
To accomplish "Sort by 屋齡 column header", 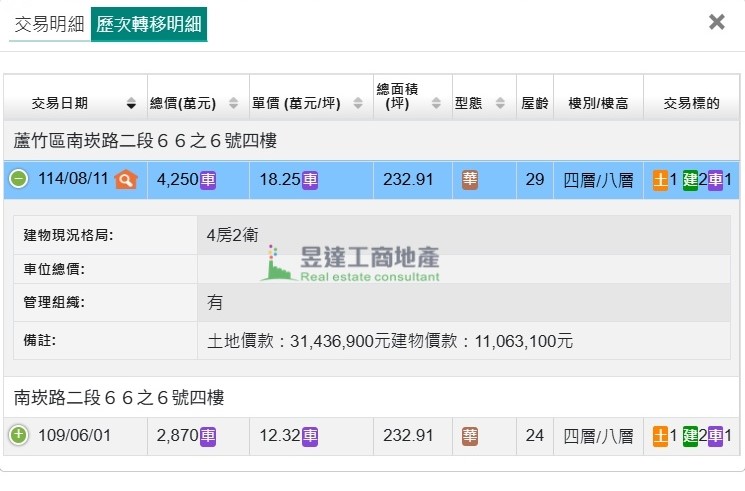I will pyautogui.click(x=534, y=103).
